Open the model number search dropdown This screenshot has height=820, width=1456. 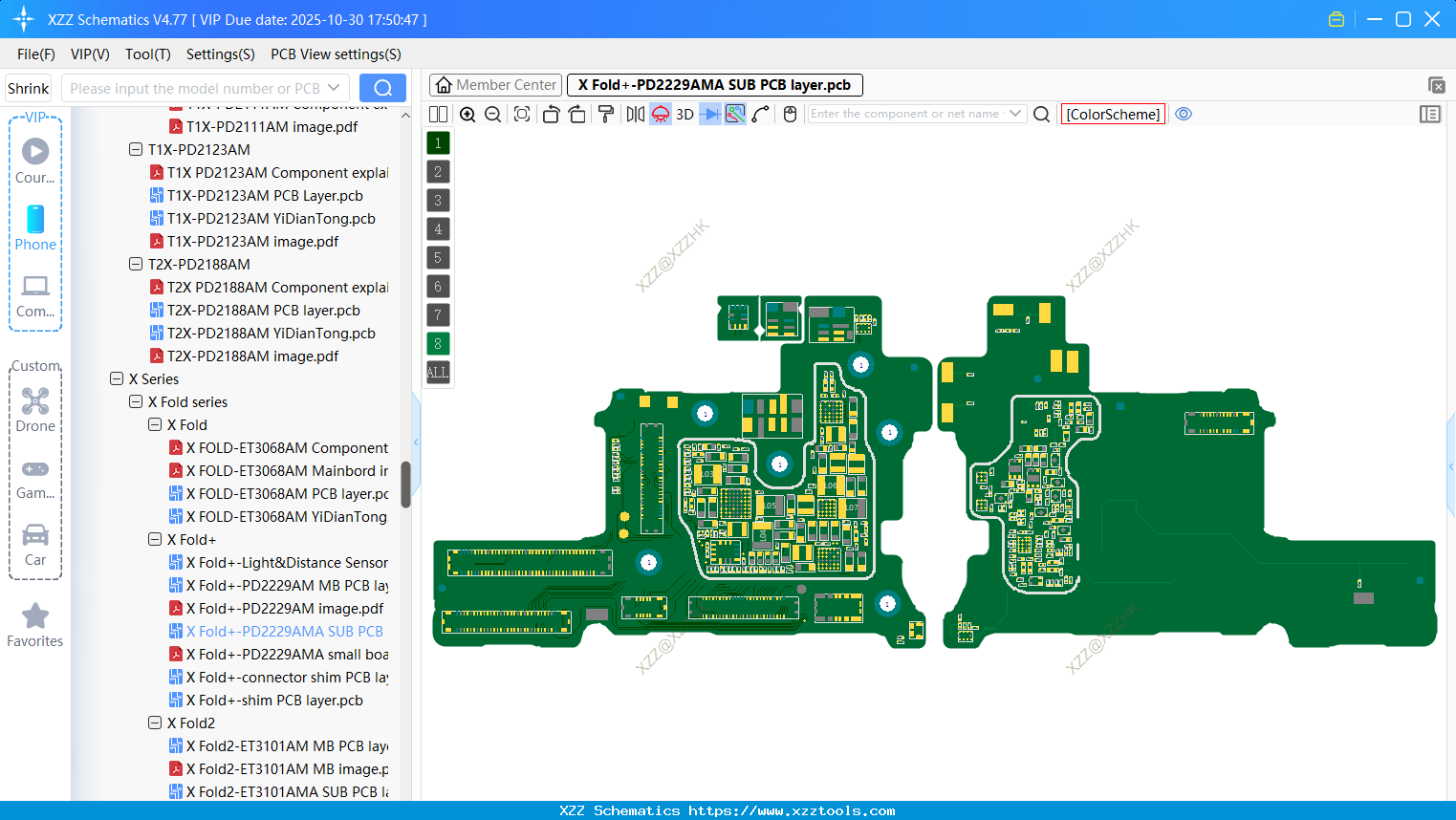click(334, 87)
